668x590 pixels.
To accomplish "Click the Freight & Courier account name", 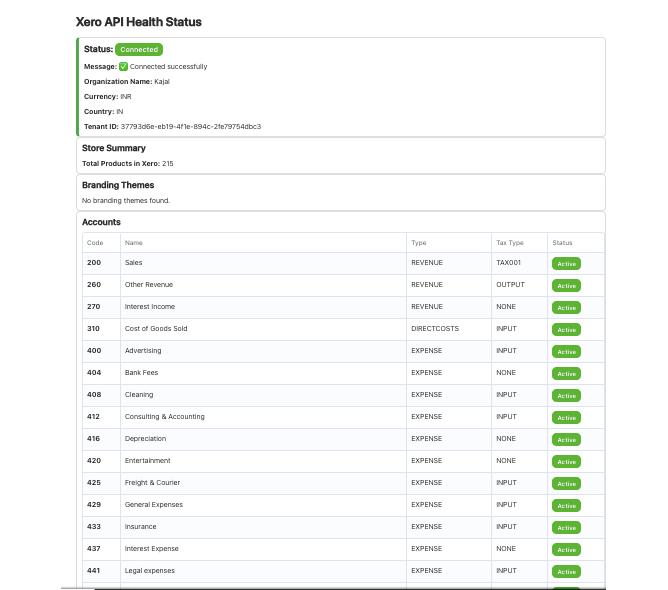I will coord(151,483).
